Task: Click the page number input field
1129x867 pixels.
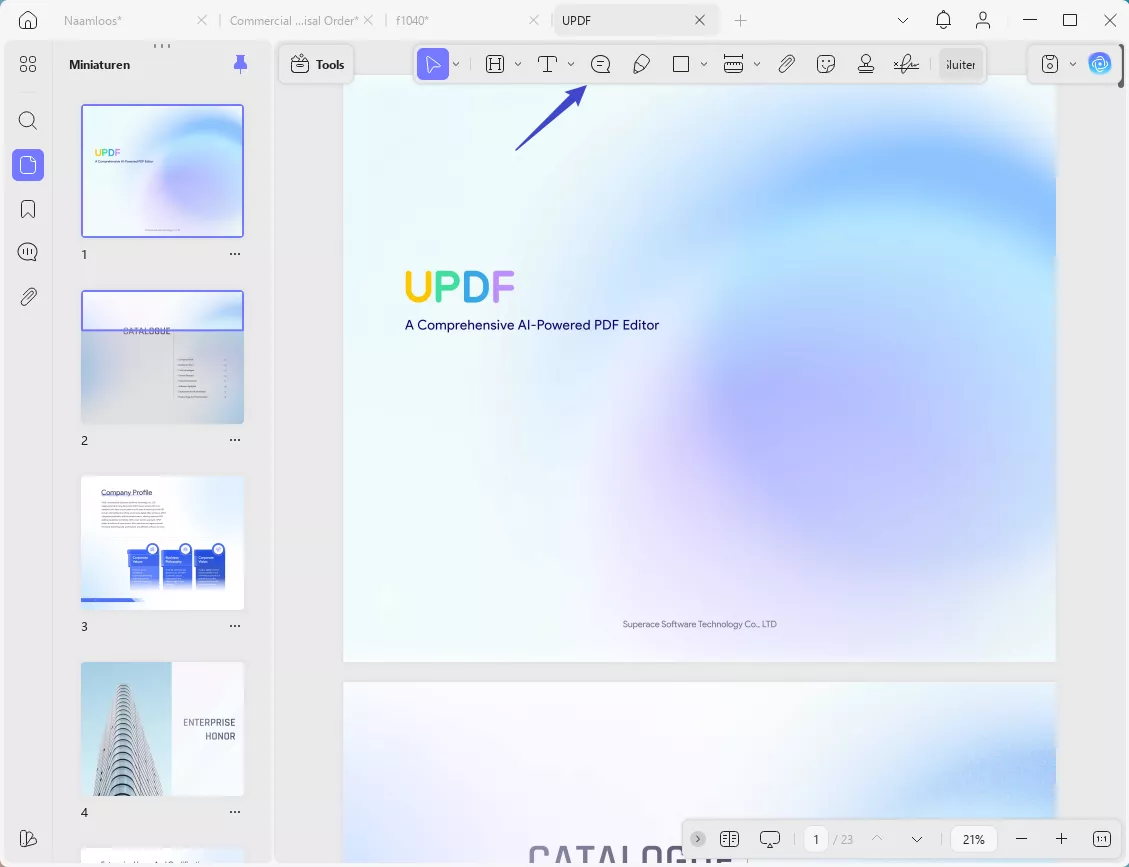Action: pos(816,839)
